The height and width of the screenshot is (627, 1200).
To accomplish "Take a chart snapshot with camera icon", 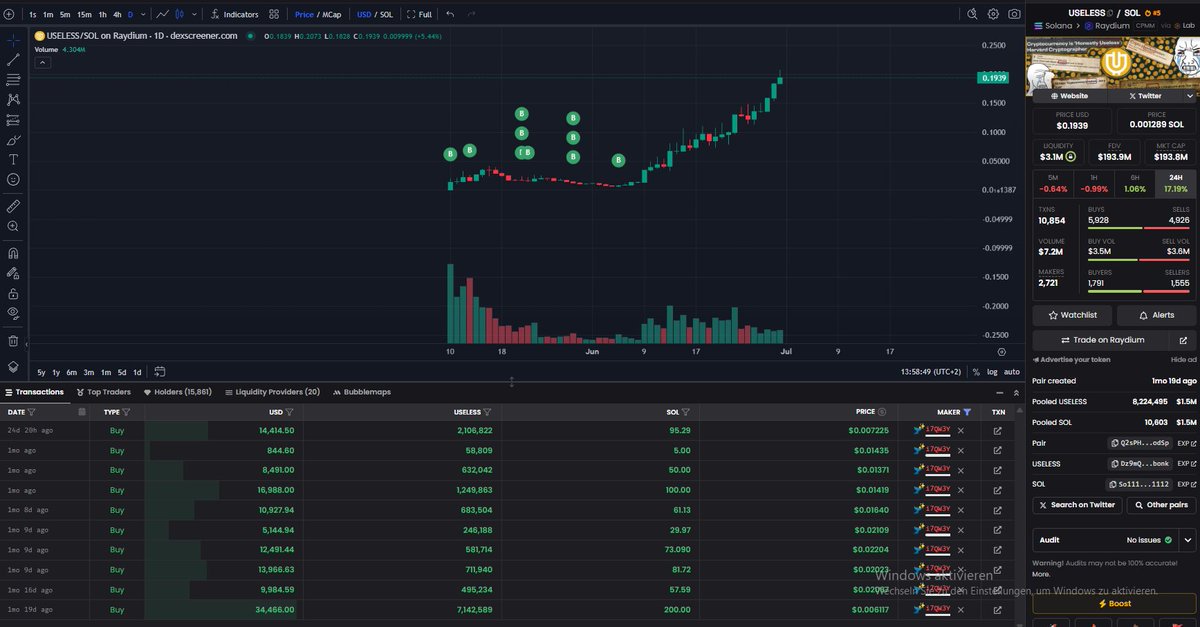I will point(1014,14).
